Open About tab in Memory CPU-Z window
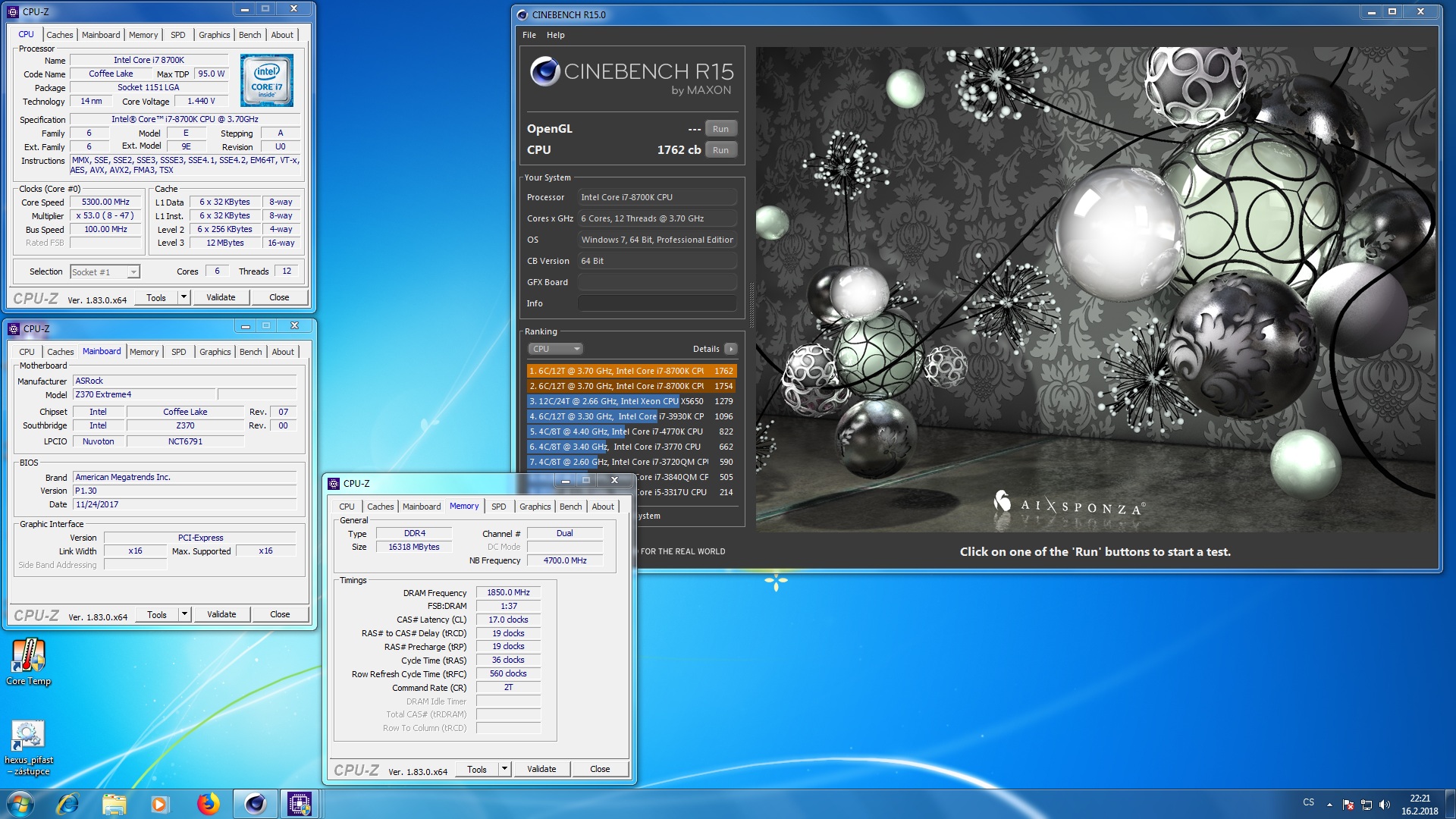Viewport: 1456px width, 819px height. [x=603, y=507]
